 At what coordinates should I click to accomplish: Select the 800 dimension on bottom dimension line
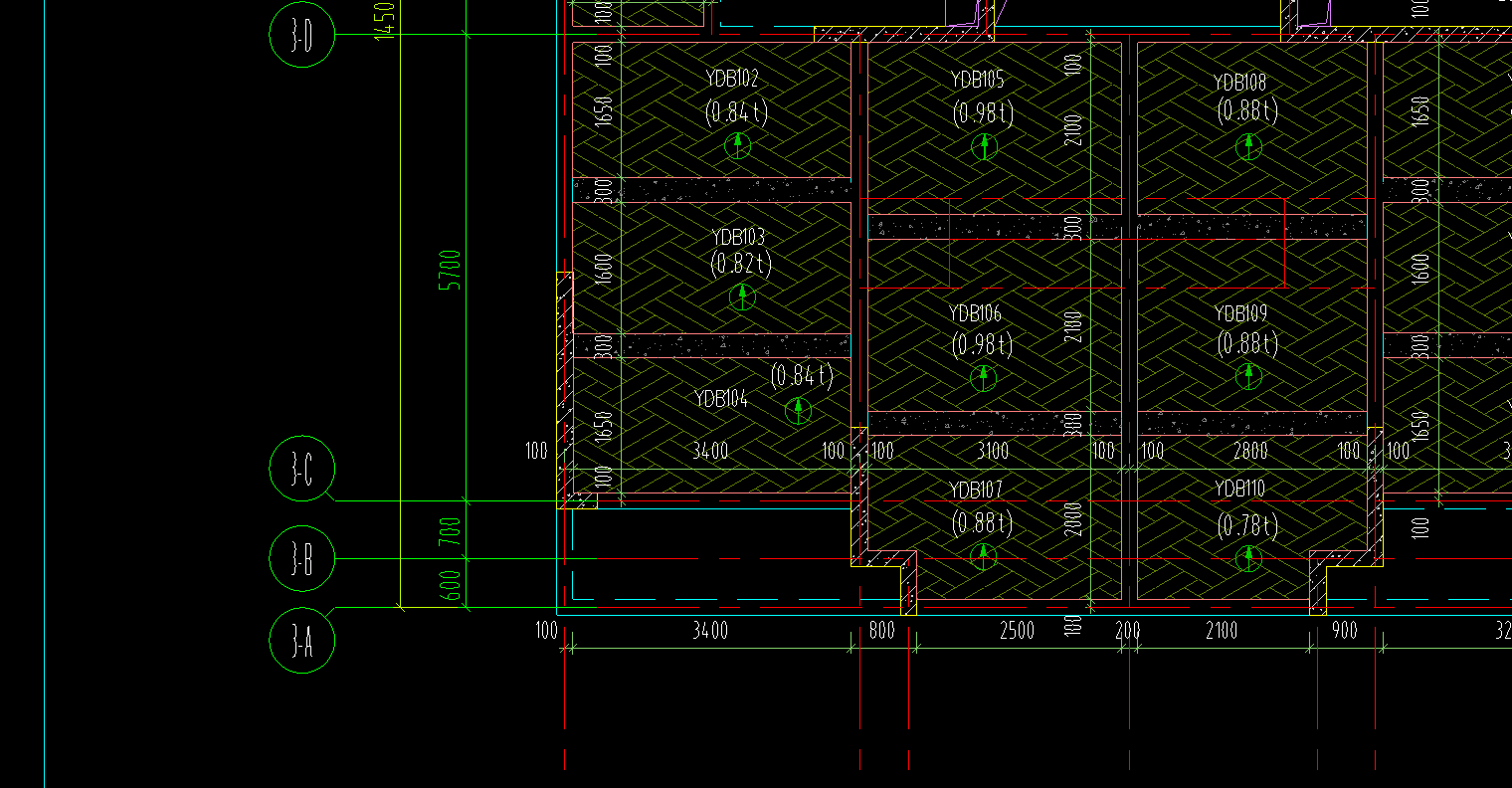coord(881,631)
